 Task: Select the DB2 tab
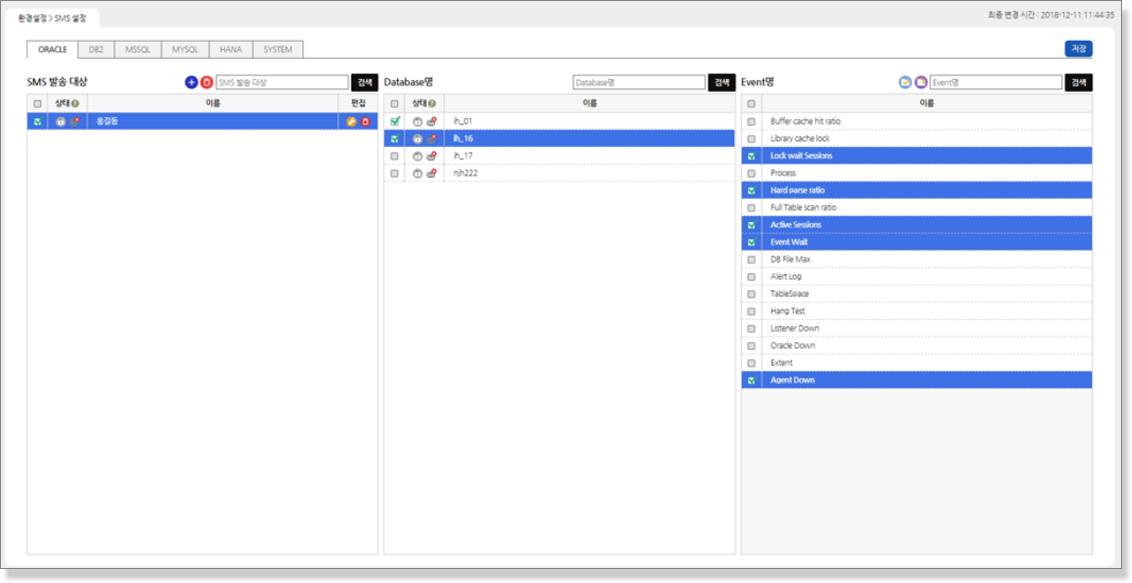pos(96,49)
